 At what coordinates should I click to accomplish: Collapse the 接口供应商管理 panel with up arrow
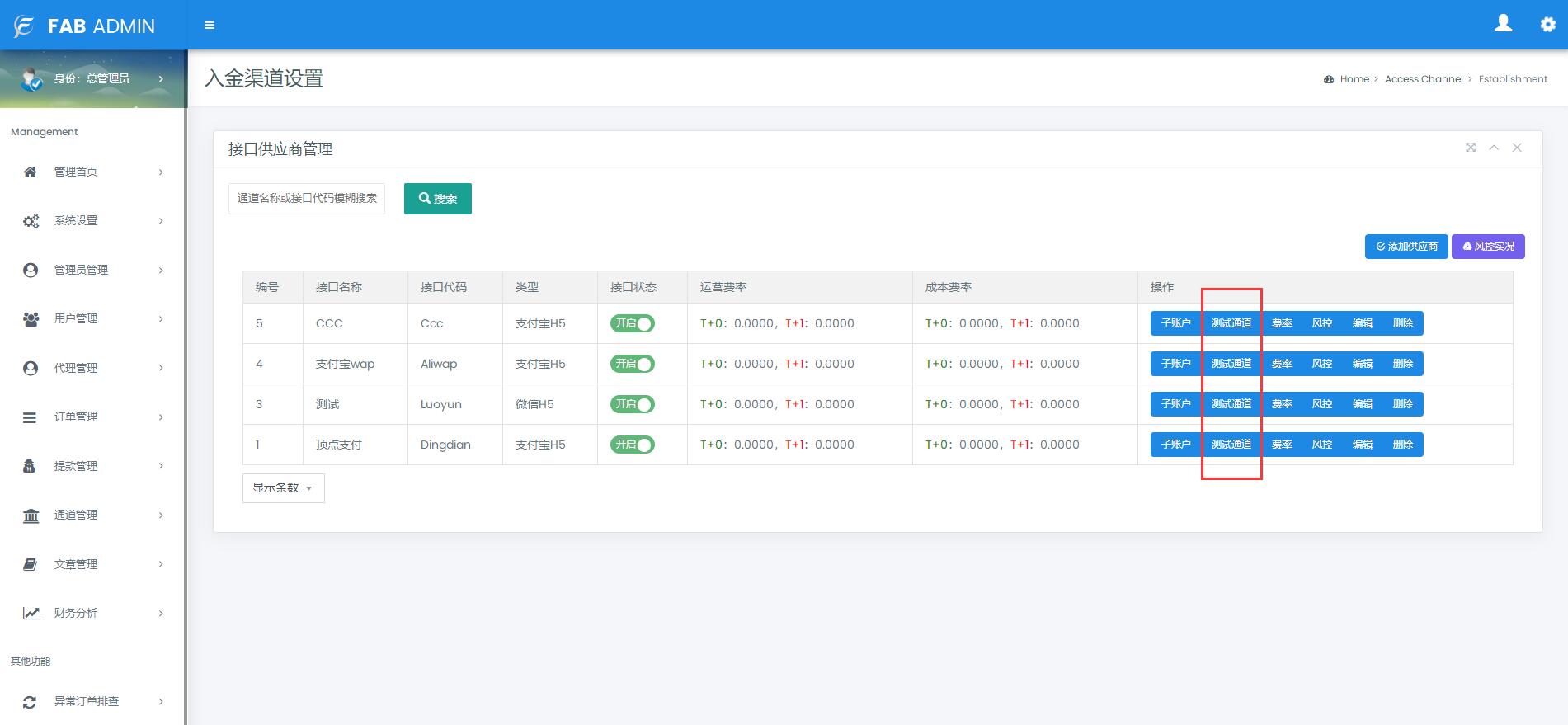(x=1494, y=148)
